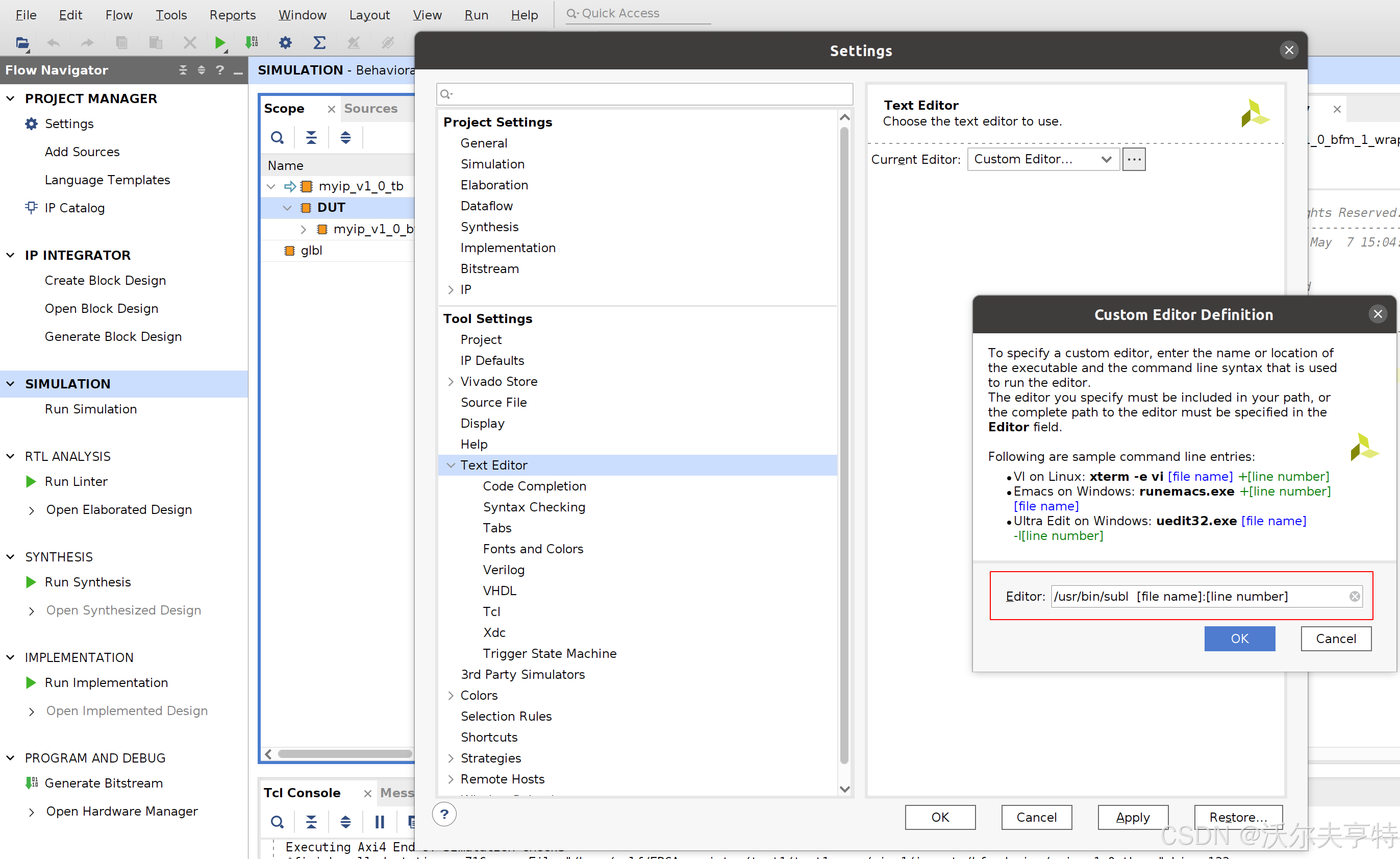The height and width of the screenshot is (859, 1400).
Task: Expand the Remote Hosts settings node
Action: (451, 779)
